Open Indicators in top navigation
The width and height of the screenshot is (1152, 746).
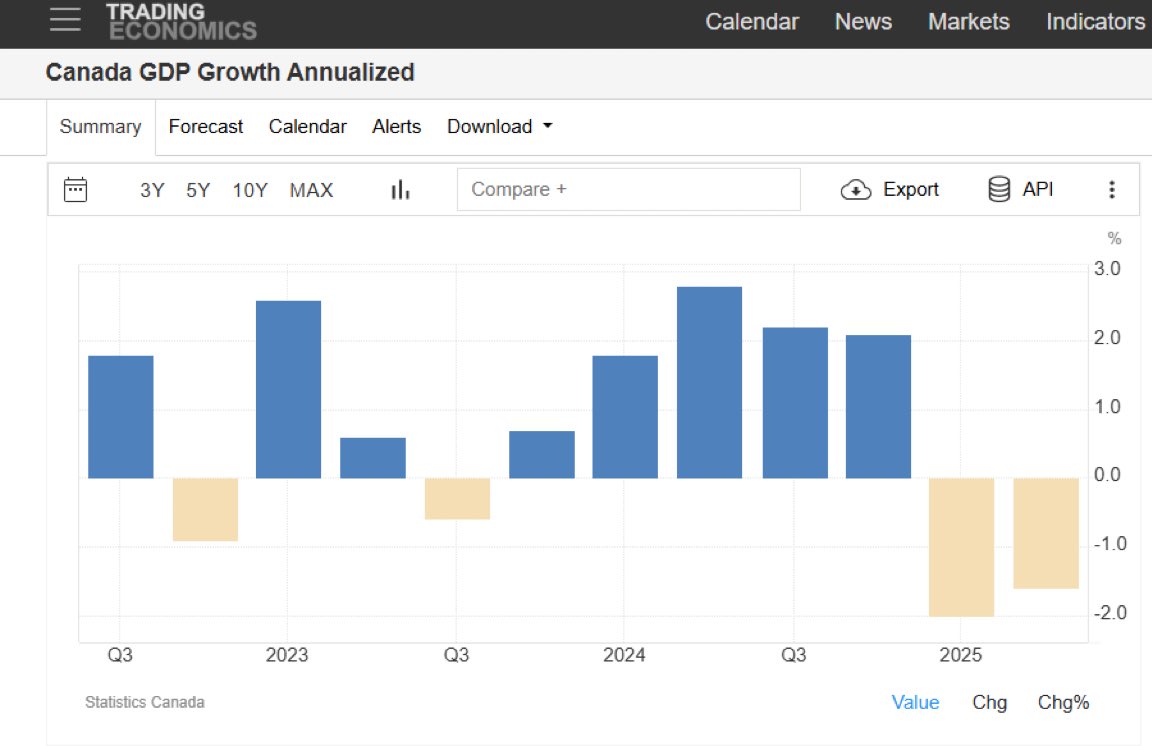1095,21
